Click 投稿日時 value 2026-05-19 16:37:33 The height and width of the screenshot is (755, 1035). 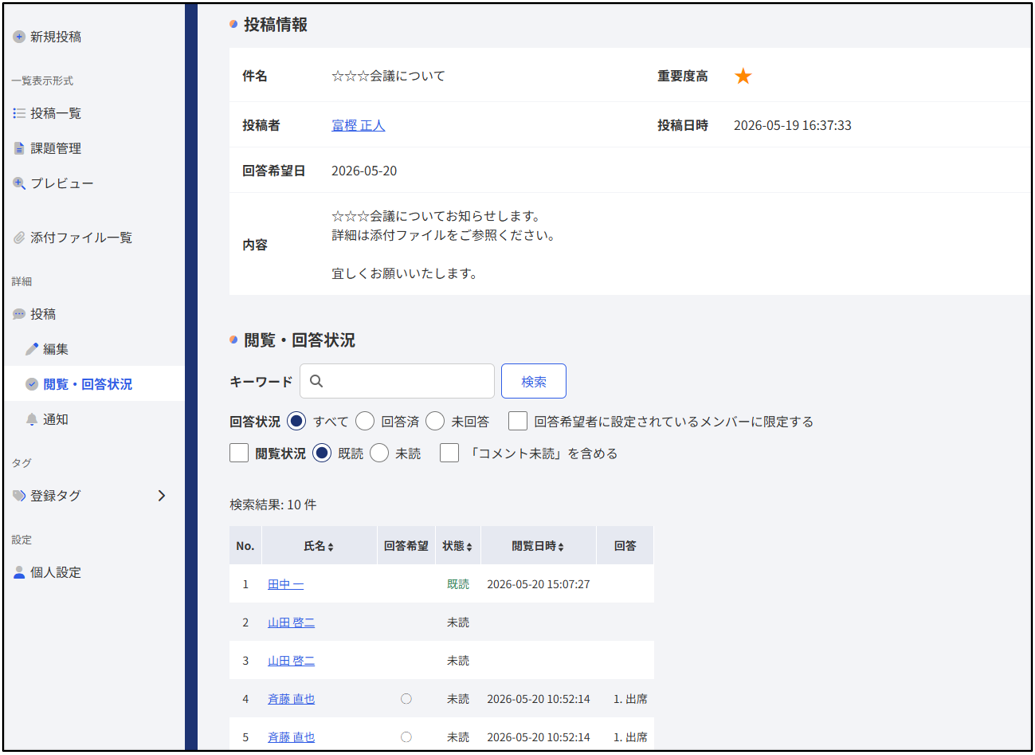coord(793,125)
